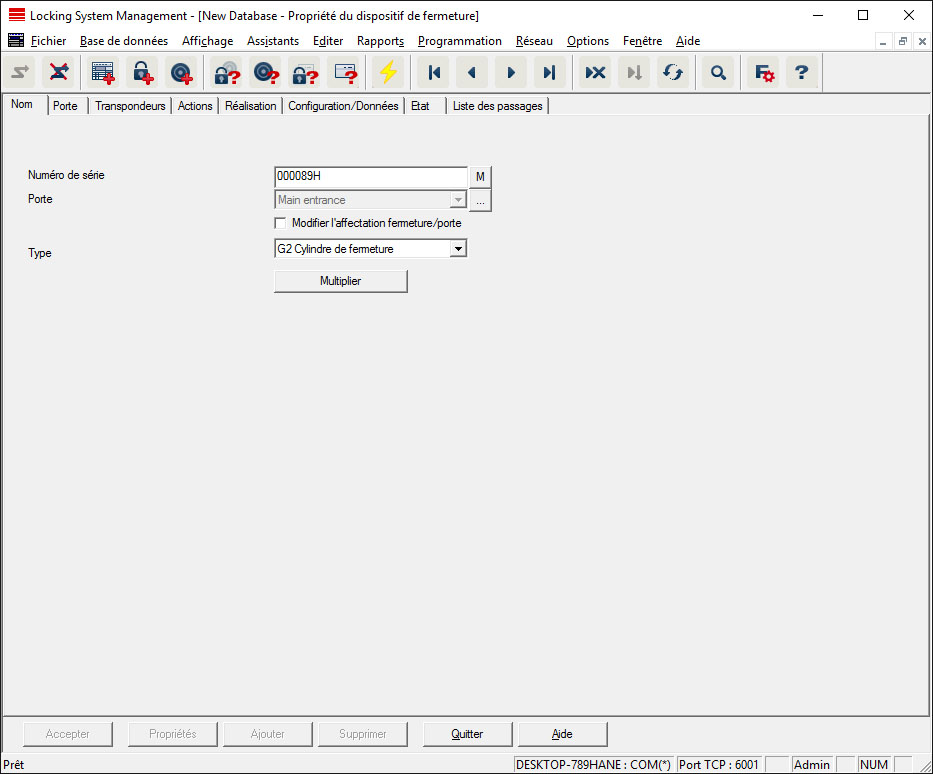Screen dimensions: 933x774
Task: Click the add new transponder toolbar icon
Action: pos(181,72)
